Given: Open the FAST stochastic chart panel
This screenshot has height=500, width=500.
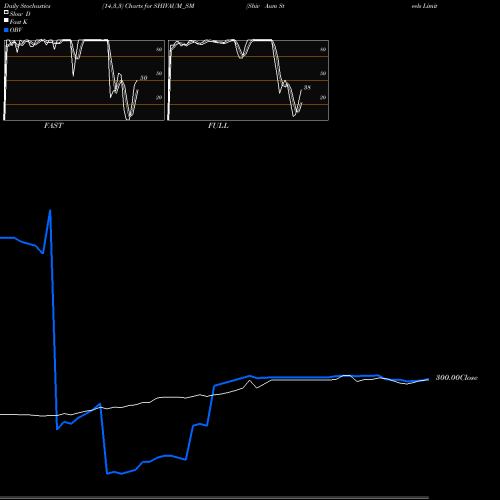Looking at the screenshot, I should 84,80.
